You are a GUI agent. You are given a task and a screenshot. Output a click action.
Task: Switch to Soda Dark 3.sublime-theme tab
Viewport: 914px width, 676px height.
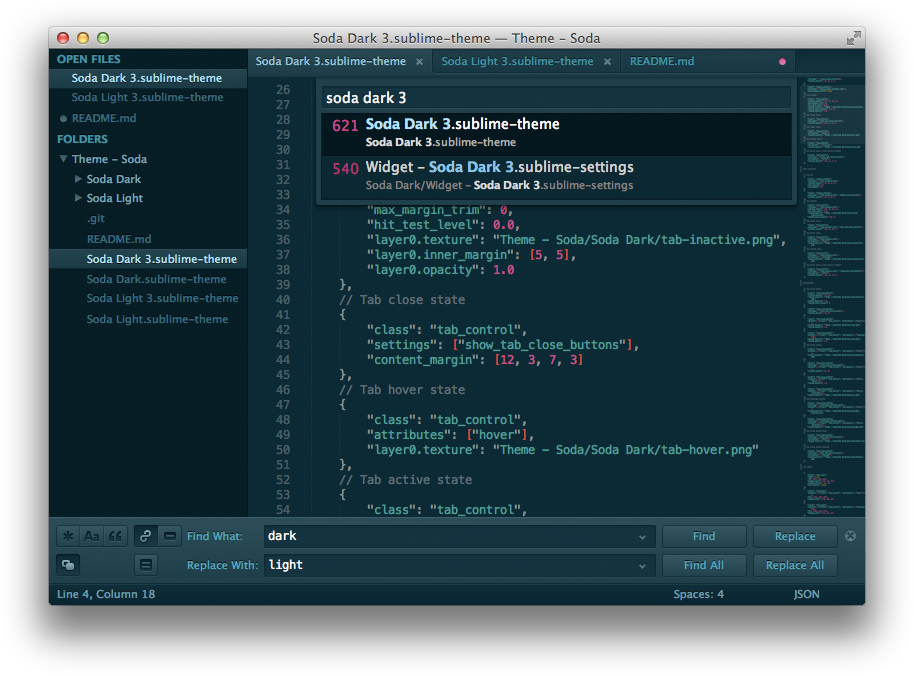[x=331, y=61]
